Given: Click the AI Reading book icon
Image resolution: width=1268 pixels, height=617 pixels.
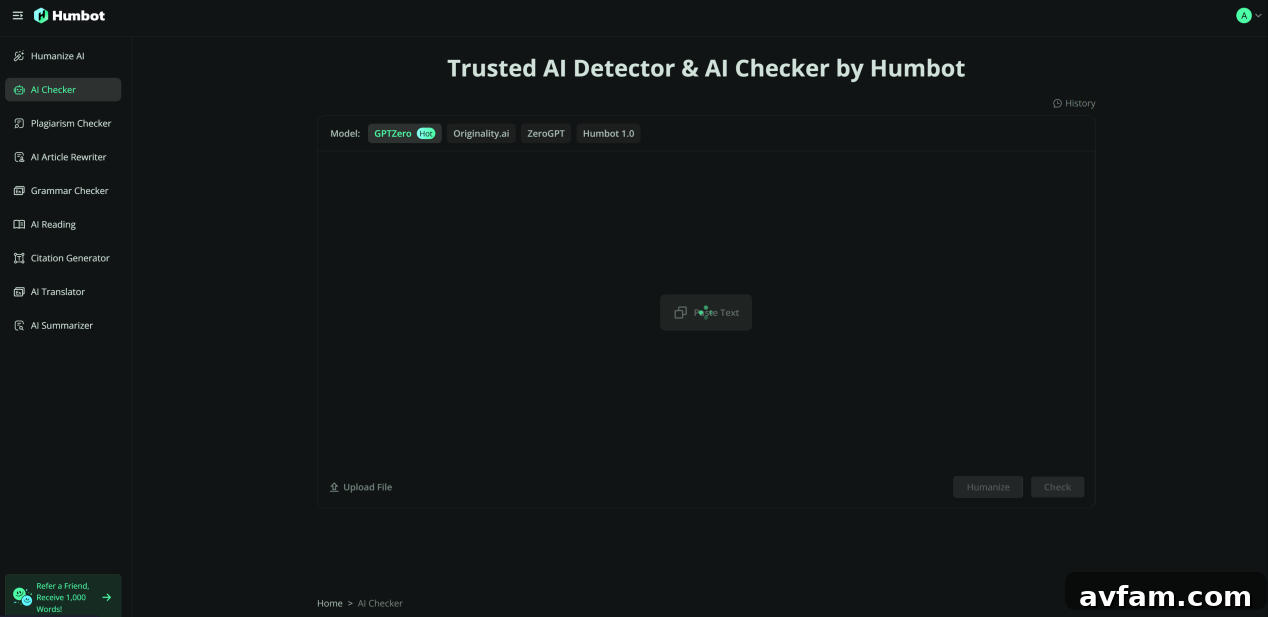Looking at the screenshot, I should (19, 225).
